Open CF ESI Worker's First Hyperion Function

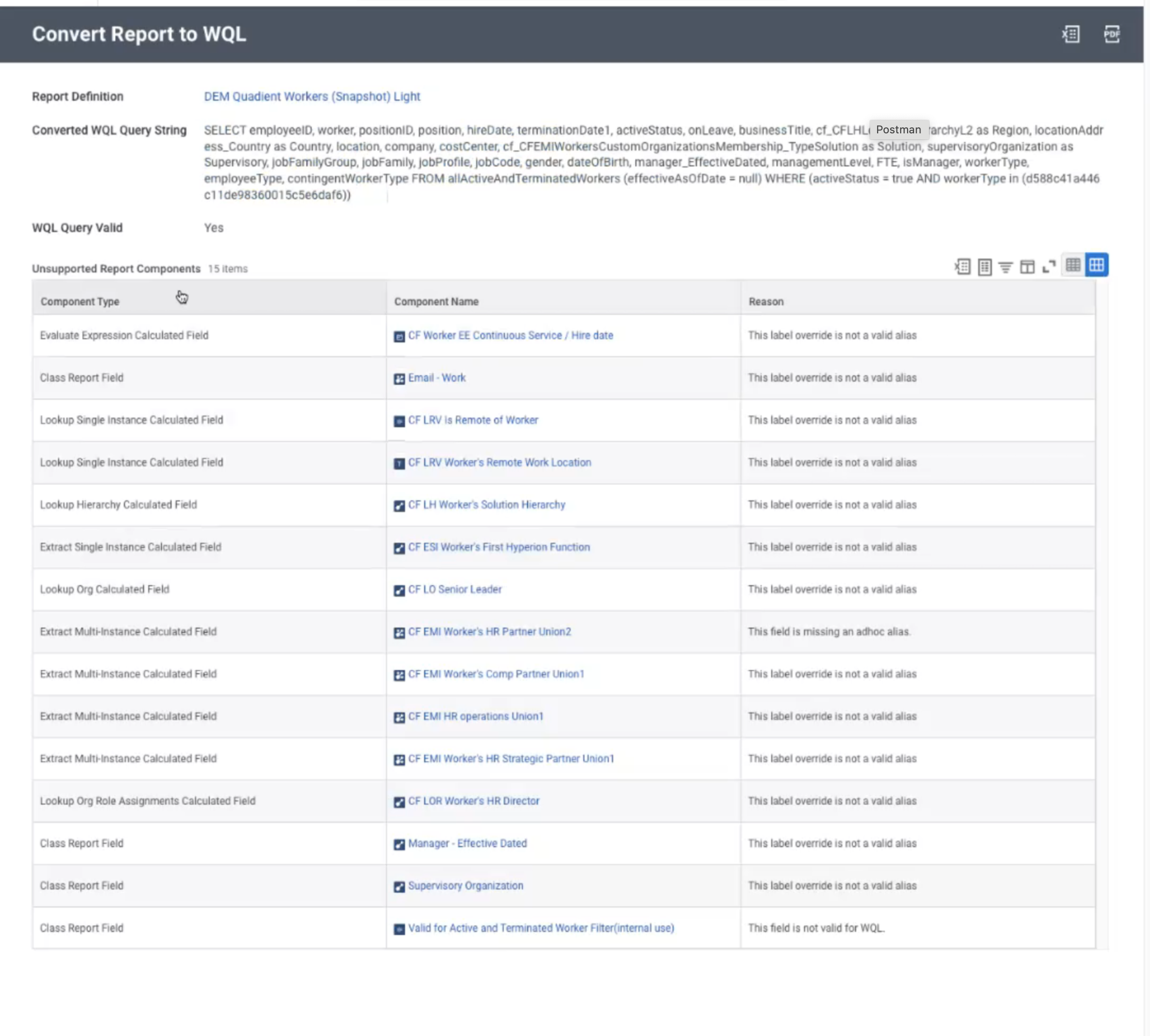click(499, 547)
